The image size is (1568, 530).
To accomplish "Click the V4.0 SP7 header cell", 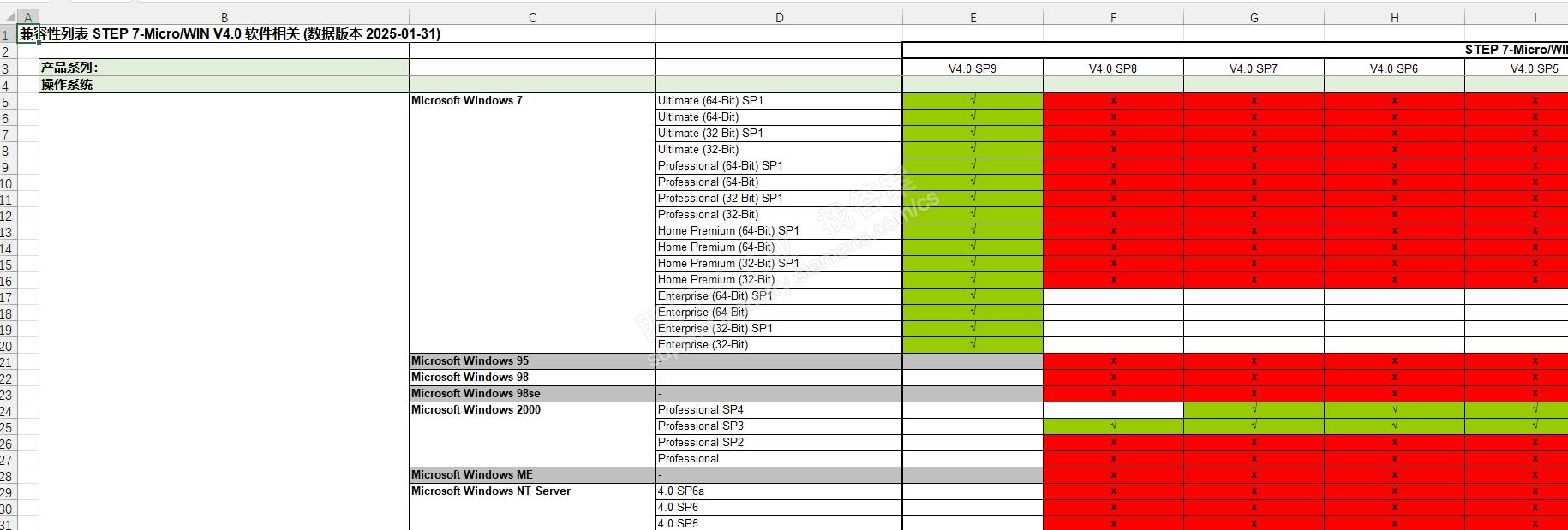I will pos(1254,68).
